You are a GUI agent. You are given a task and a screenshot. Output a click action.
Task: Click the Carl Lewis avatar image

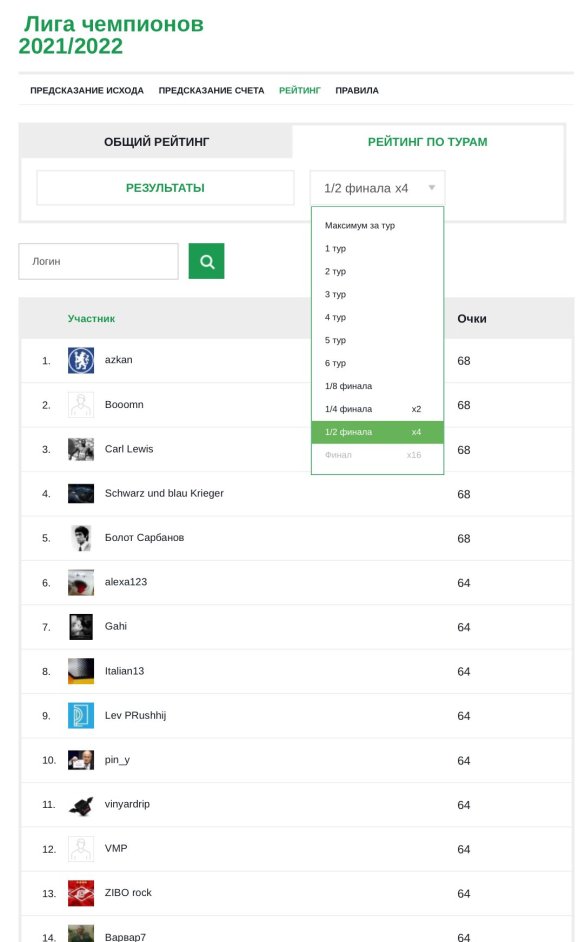point(80,449)
